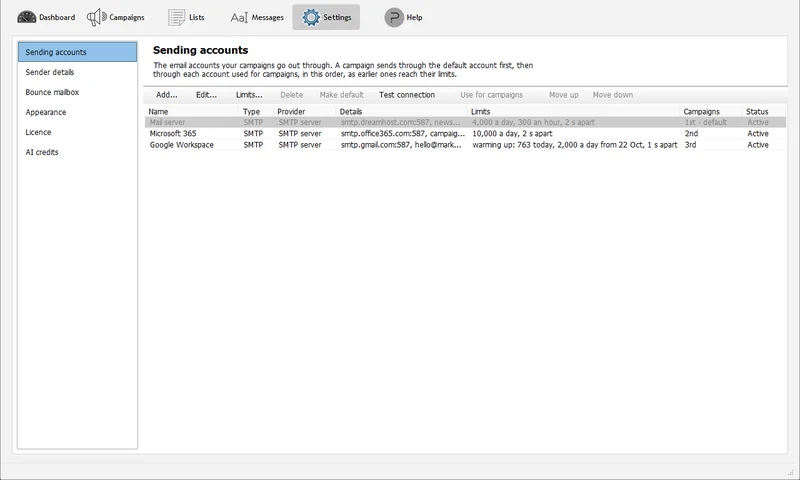Sort by the Type column header

[x=257, y=111]
